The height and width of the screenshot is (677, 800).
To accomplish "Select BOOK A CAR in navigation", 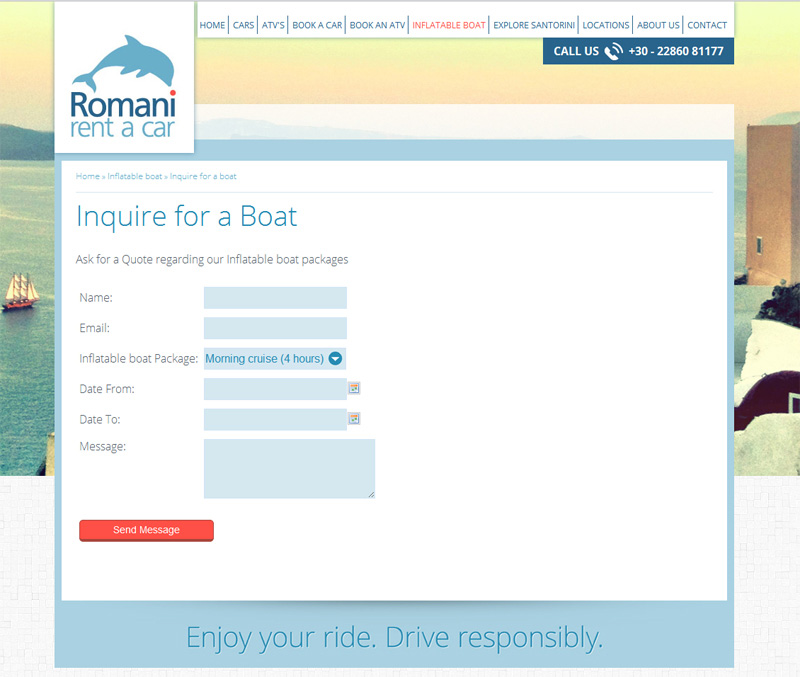I will coord(317,25).
